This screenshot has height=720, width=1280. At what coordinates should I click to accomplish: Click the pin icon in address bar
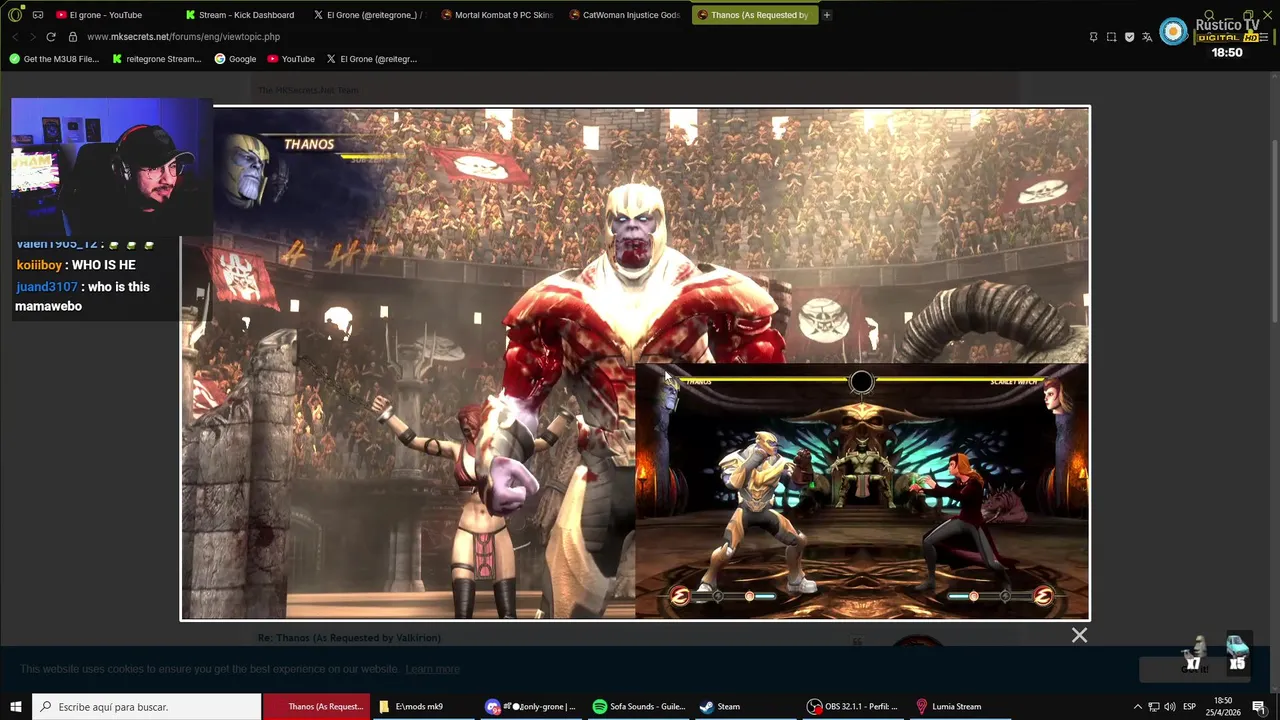pos(1093,37)
